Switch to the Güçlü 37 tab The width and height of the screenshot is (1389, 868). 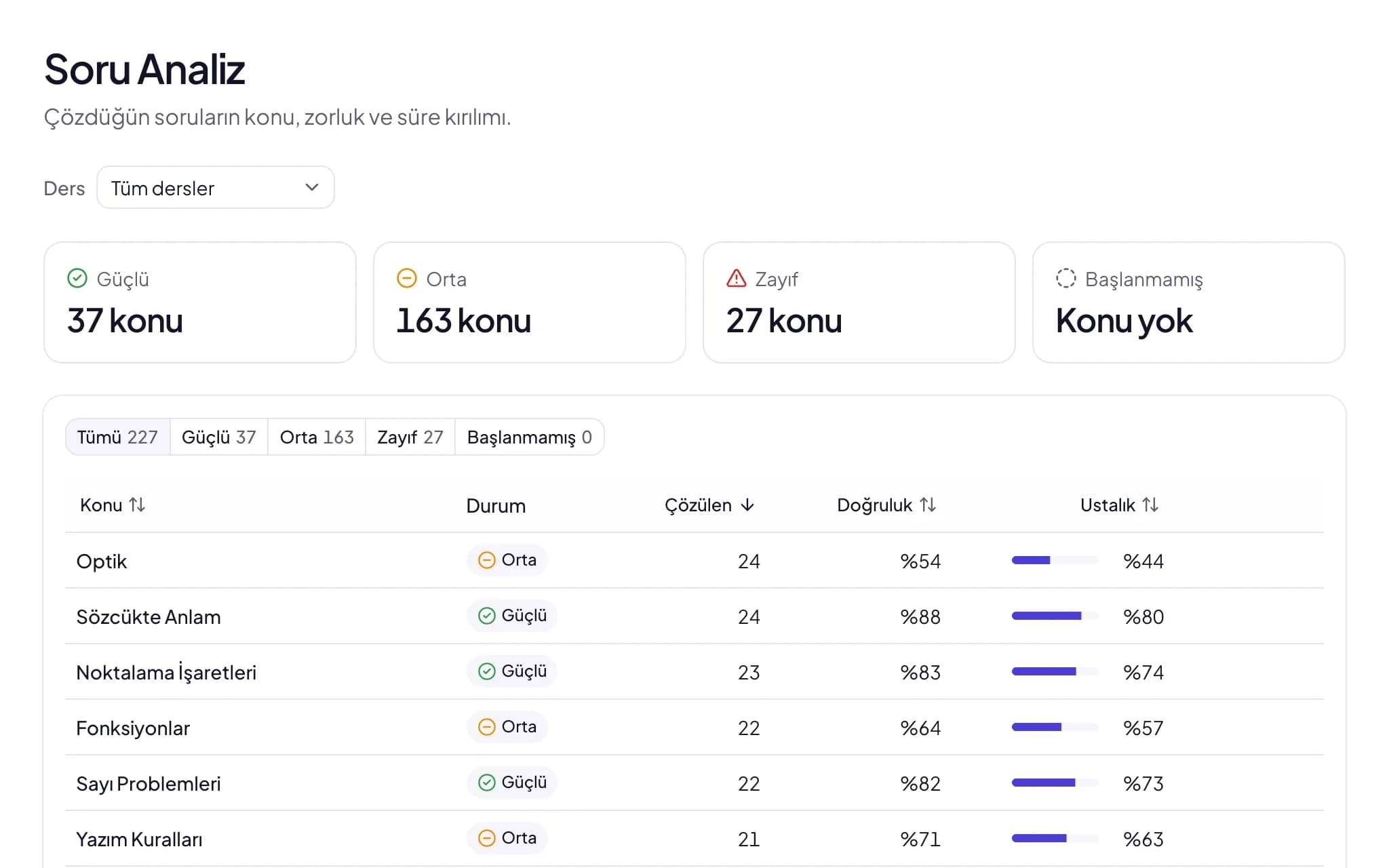tap(219, 437)
